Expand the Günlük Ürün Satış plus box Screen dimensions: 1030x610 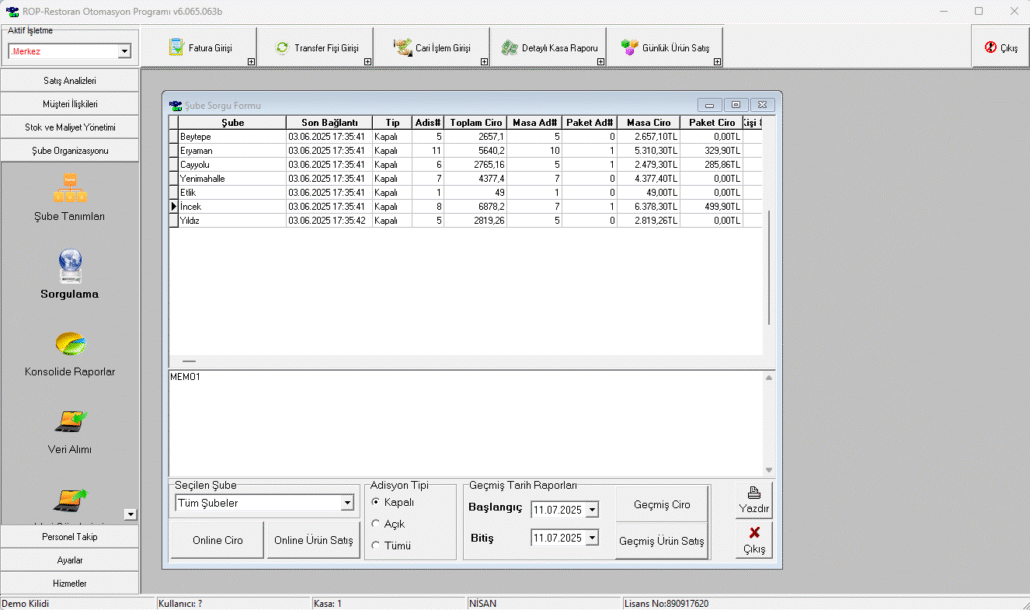point(717,62)
